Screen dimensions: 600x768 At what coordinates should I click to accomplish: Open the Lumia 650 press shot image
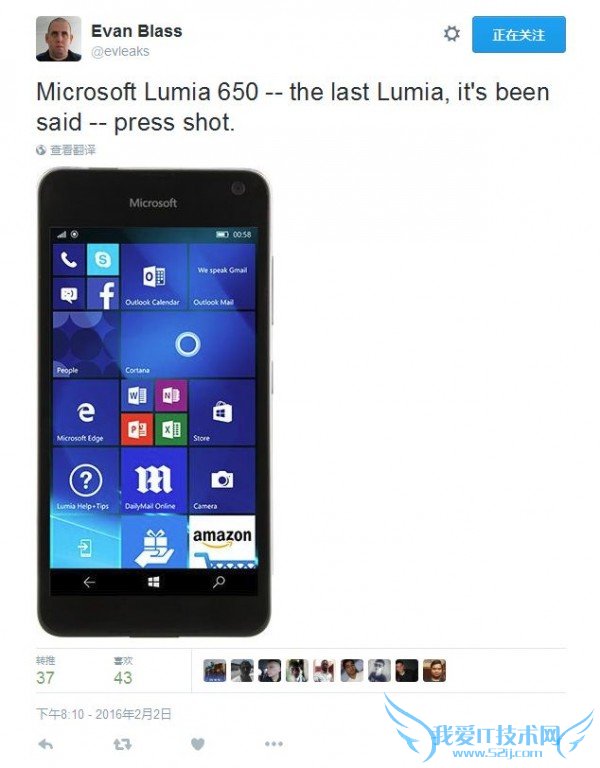click(153, 402)
